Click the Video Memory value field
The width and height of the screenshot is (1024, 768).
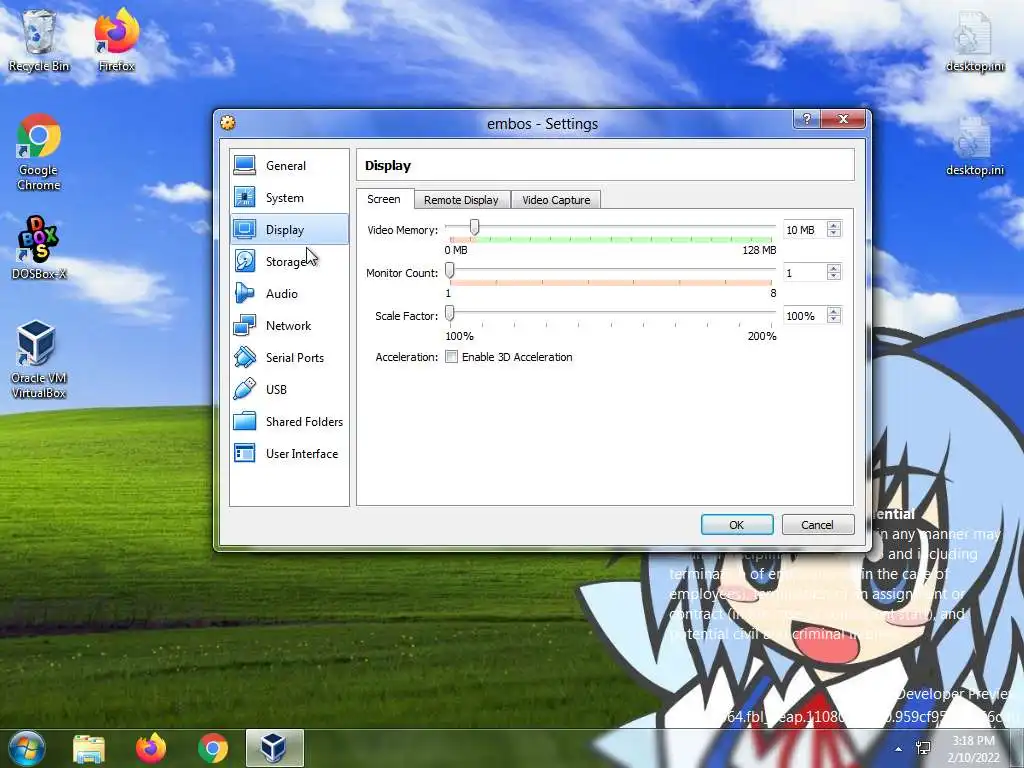tap(805, 230)
